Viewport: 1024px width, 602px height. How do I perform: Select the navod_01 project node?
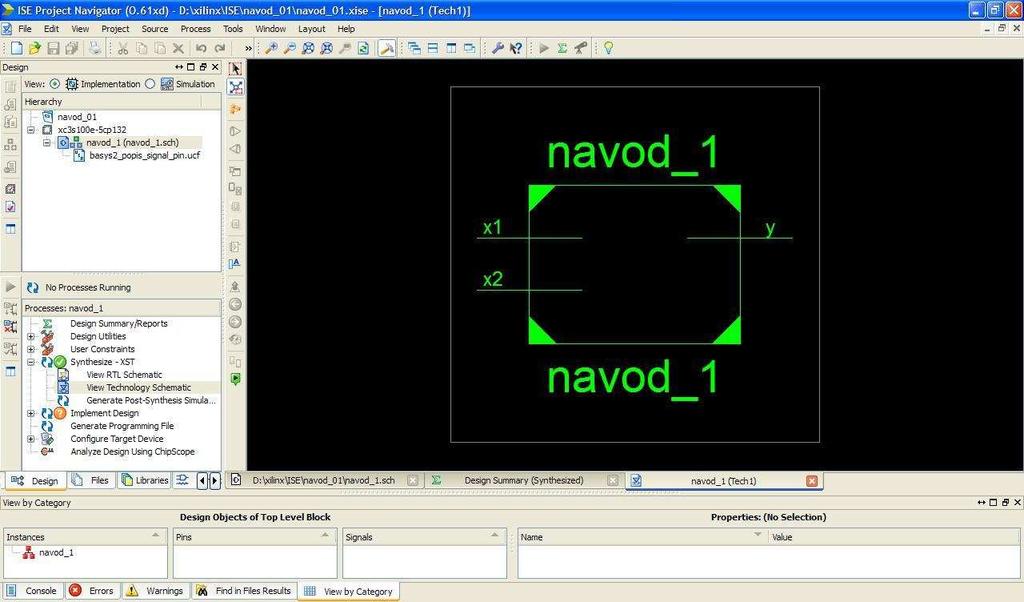pyautogui.click(x=76, y=117)
